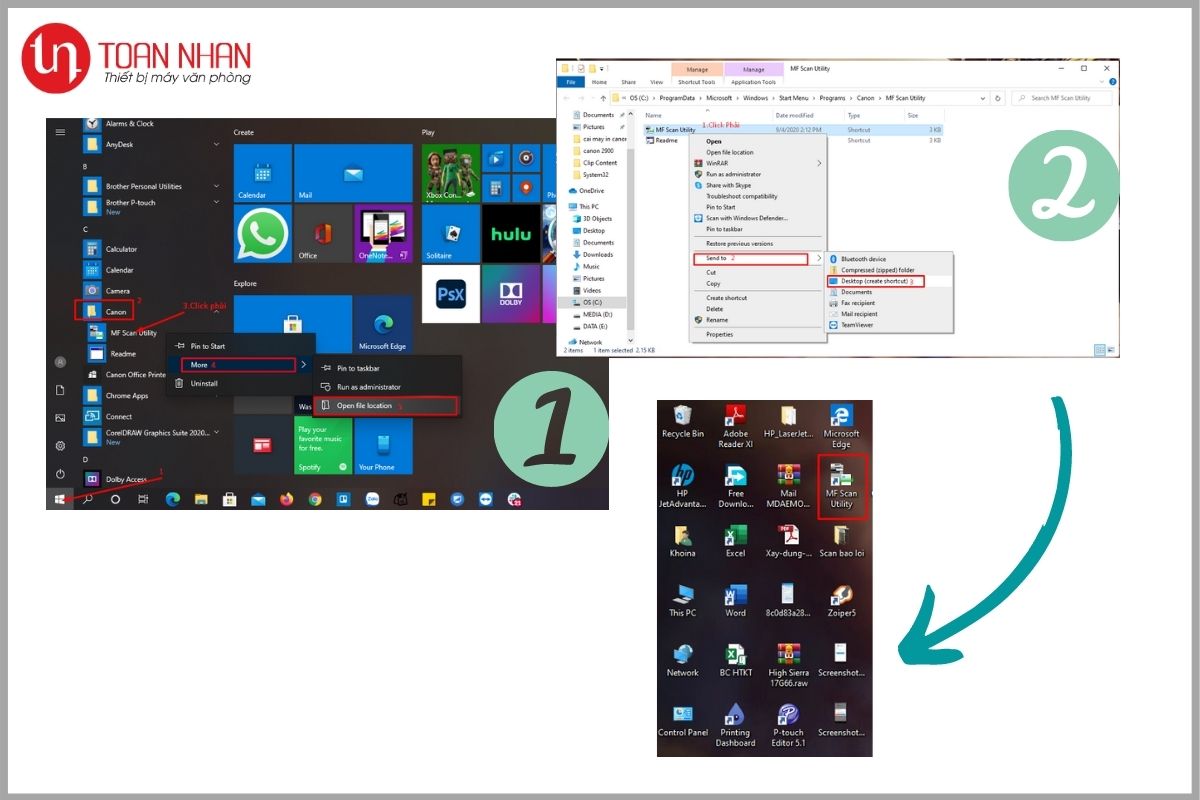Screen dimensions: 1200x800
Task: Open the Your Phone tile
Action: (x=383, y=445)
